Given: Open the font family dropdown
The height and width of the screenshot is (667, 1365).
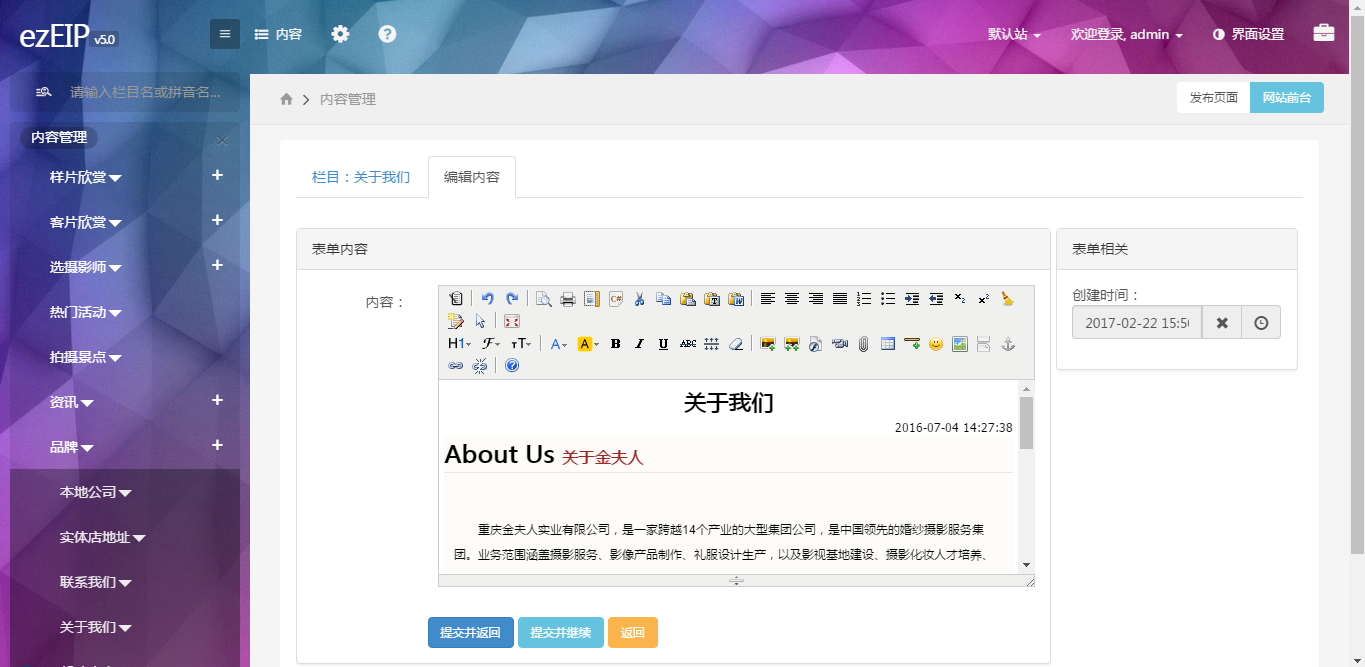Looking at the screenshot, I should pos(491,343).
